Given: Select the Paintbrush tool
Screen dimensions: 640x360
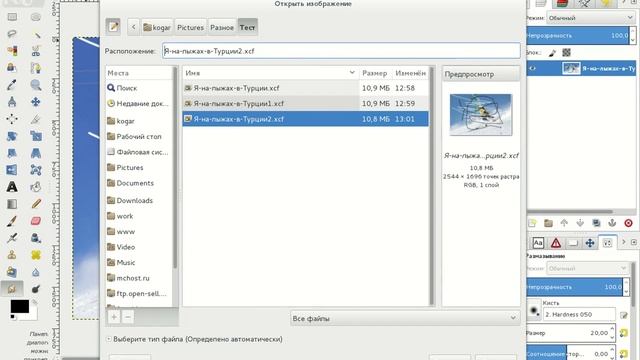Looking at the screenshot, I should click(12, 221).
